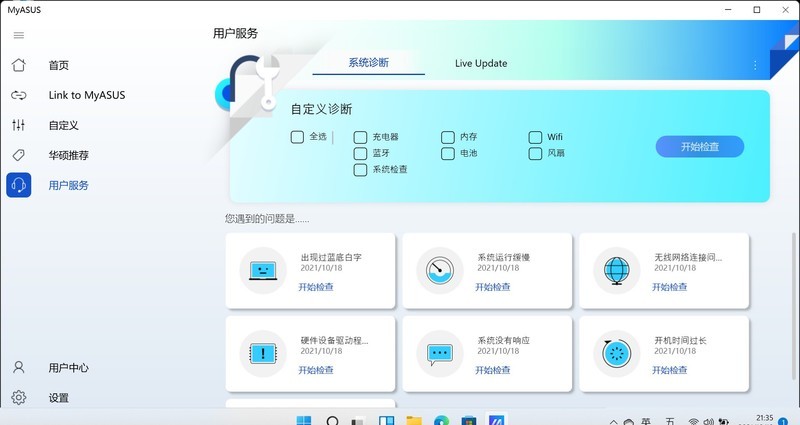Switch to the 系统诊断 tab
The image size is (800, 425).
(x=368, y=63)
